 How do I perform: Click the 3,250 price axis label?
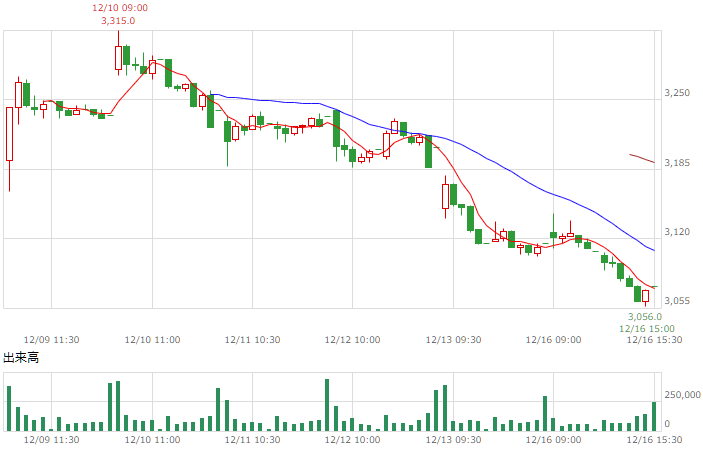pos(677,93)
